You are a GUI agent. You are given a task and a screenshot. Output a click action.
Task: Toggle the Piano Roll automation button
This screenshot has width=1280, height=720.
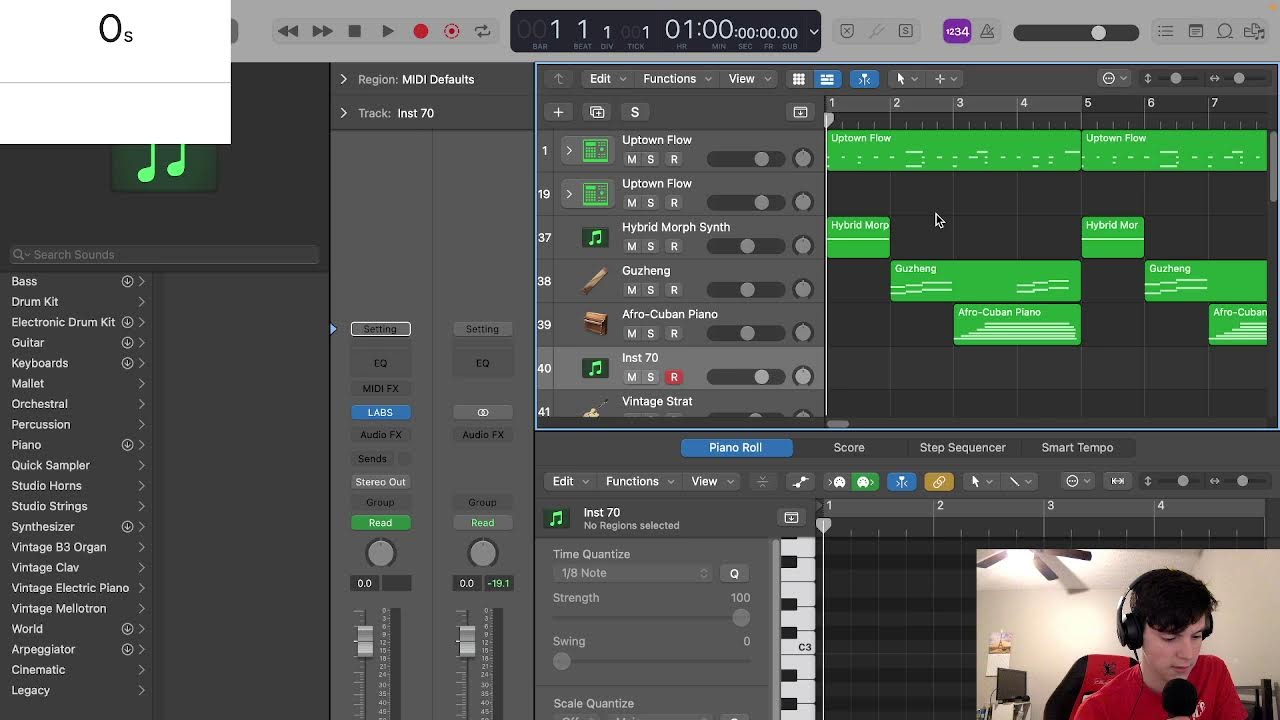coord(800,482)
